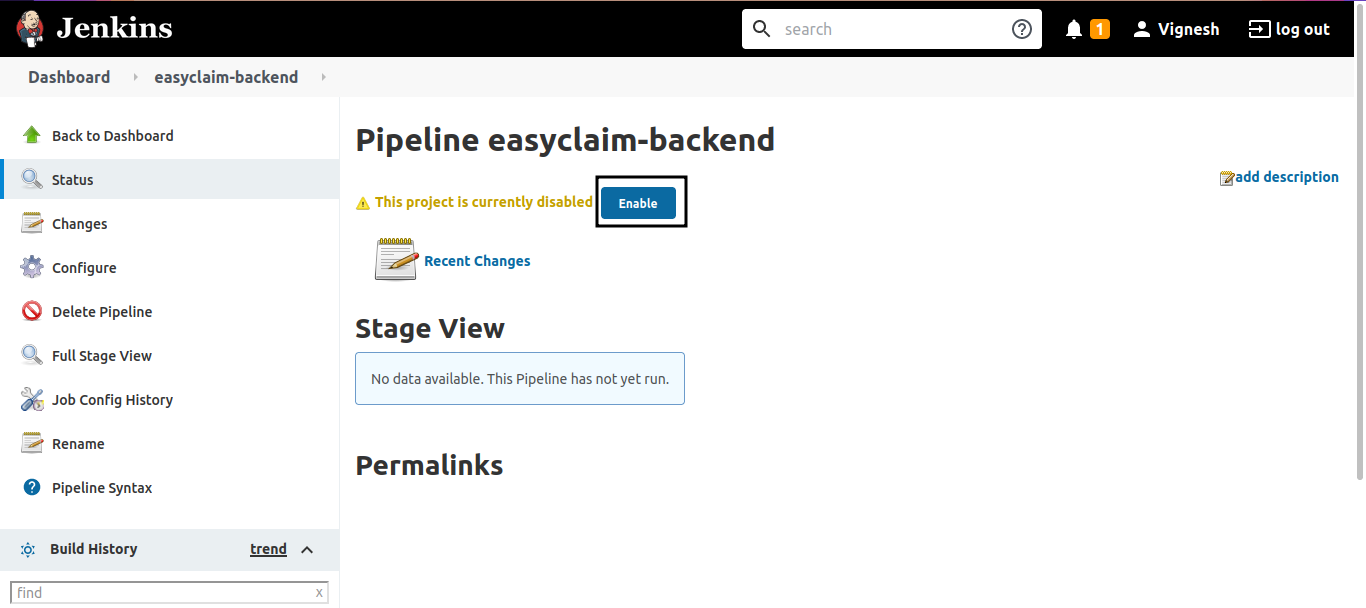Viewport: 1366px width, 608px height.
Task: Open Changes in the sidebar
Action: (80, 224)
